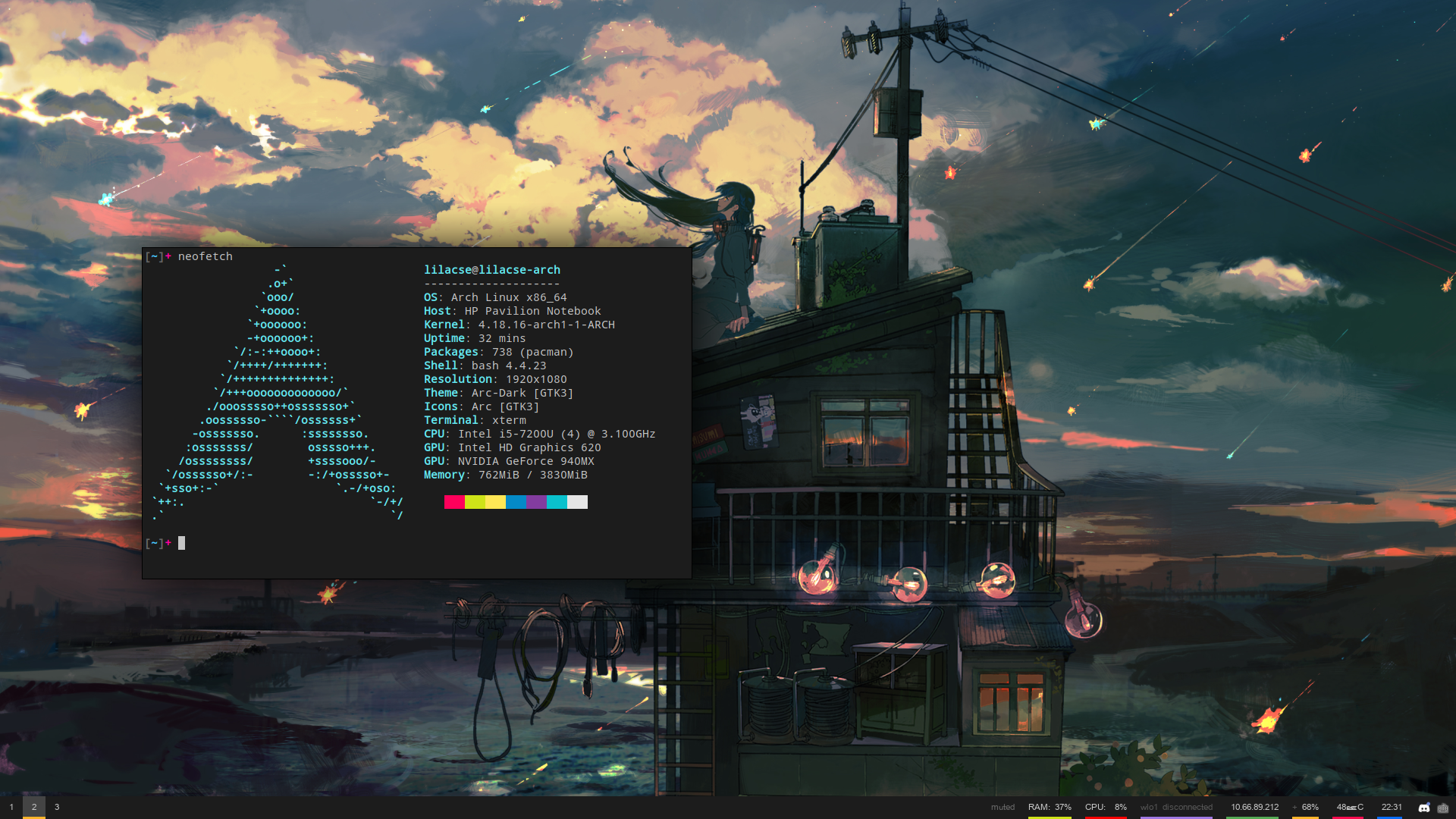The width and height of the screenshot is (1456, 819).
Task: Select the active workspace 2
Action: click(34, 808)
